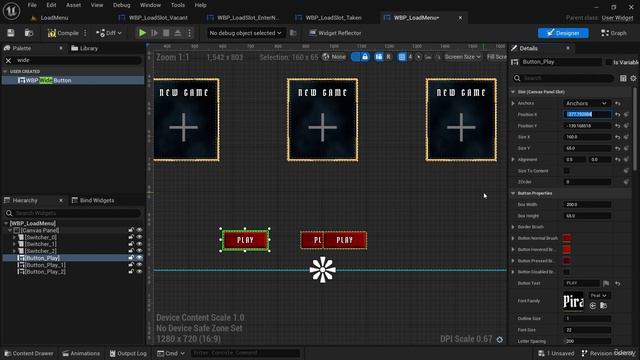640x360 pixels.
Task: Check the Size To Content checkbox
Action: pos(567,171)
